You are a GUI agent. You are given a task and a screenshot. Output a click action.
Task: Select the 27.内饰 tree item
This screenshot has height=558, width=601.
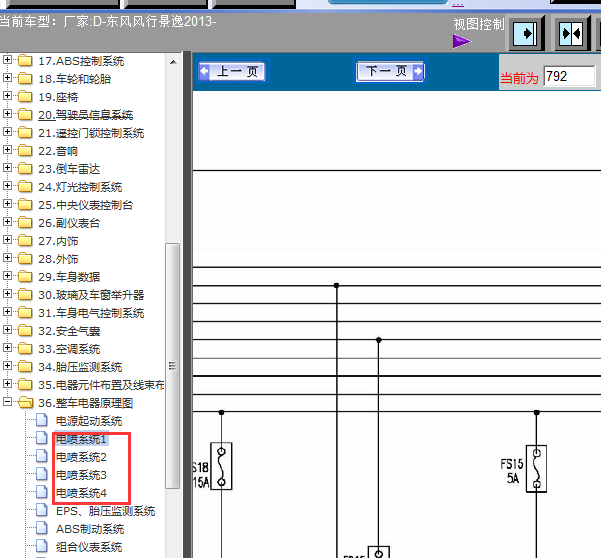(x=58, y=241)
